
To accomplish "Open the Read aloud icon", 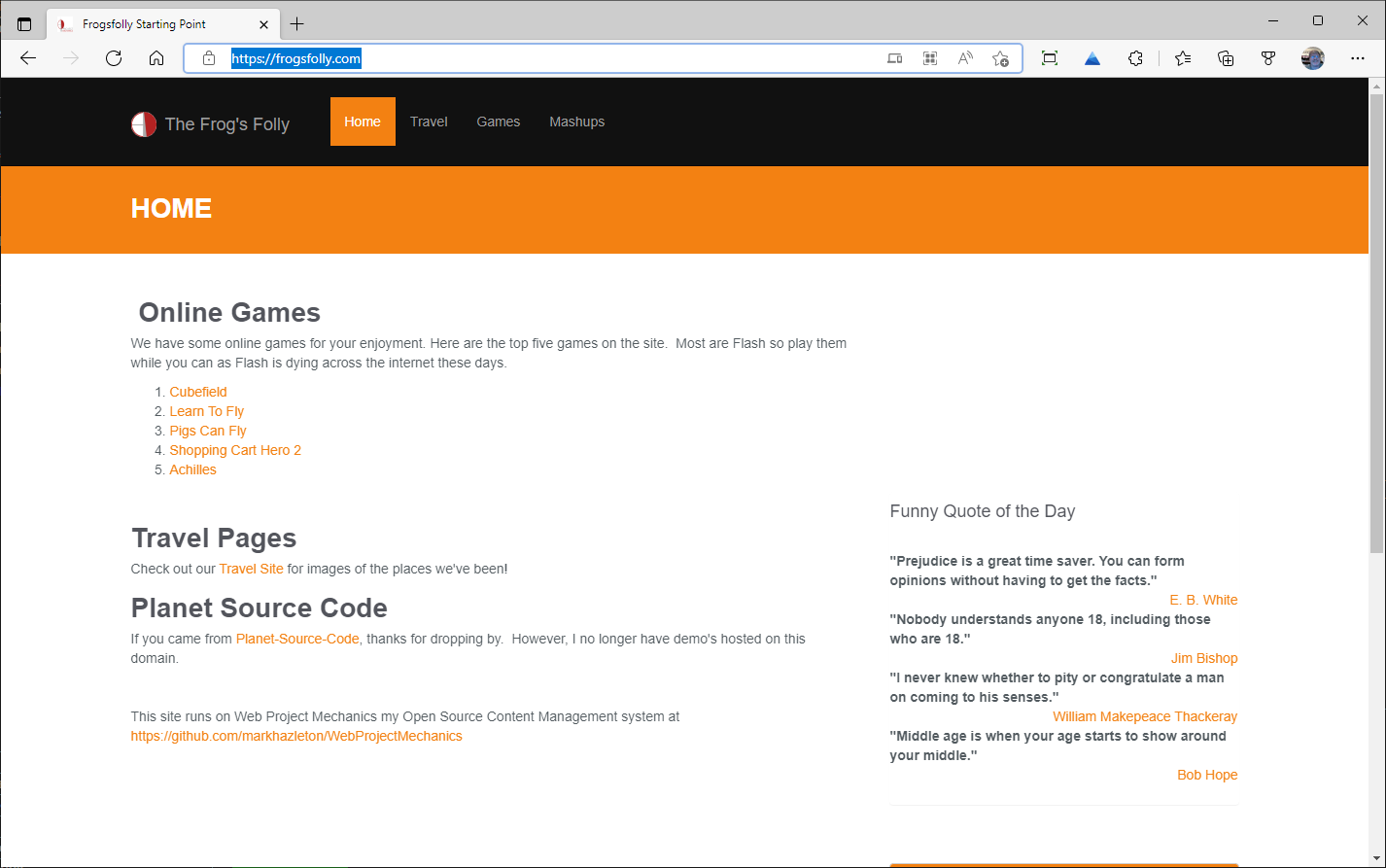I will 964,58.
